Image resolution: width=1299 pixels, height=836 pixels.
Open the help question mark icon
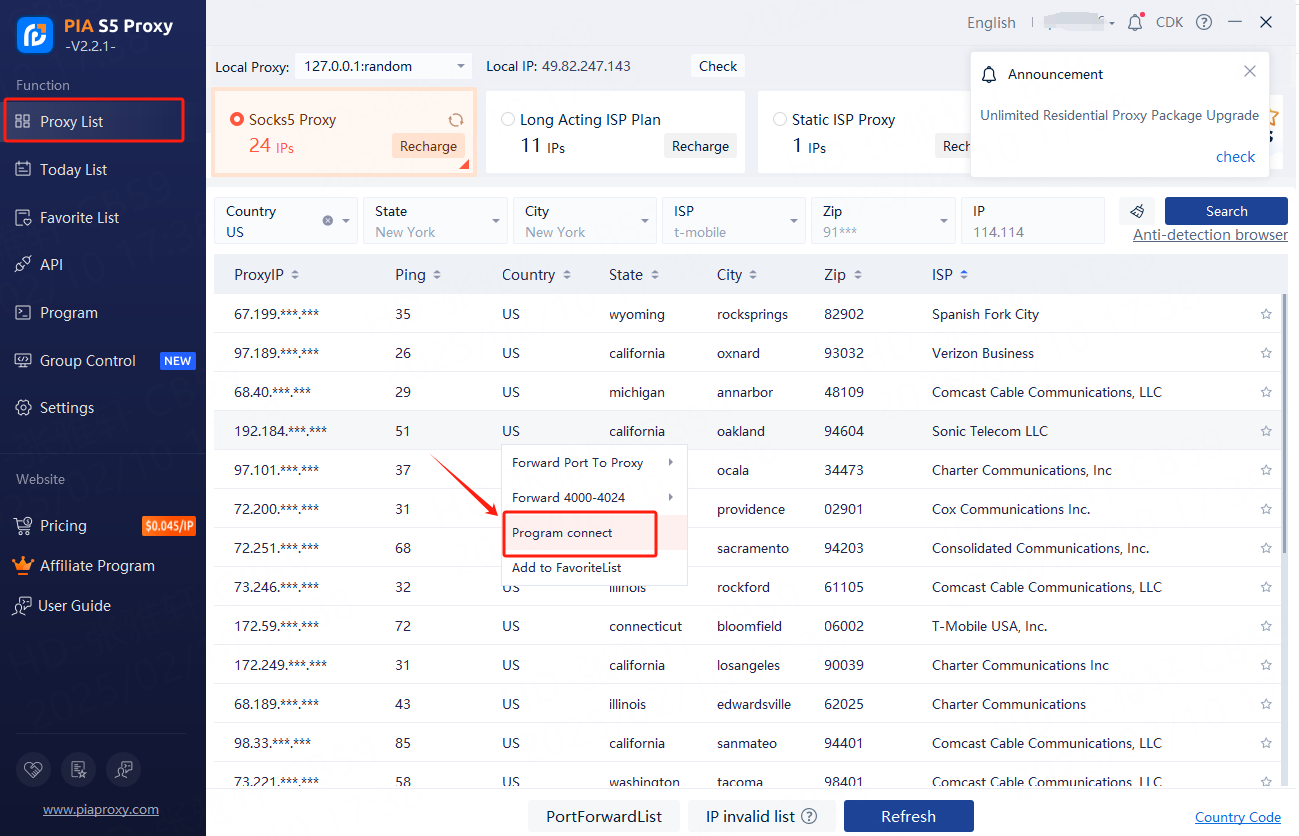tap(1204, 22)
